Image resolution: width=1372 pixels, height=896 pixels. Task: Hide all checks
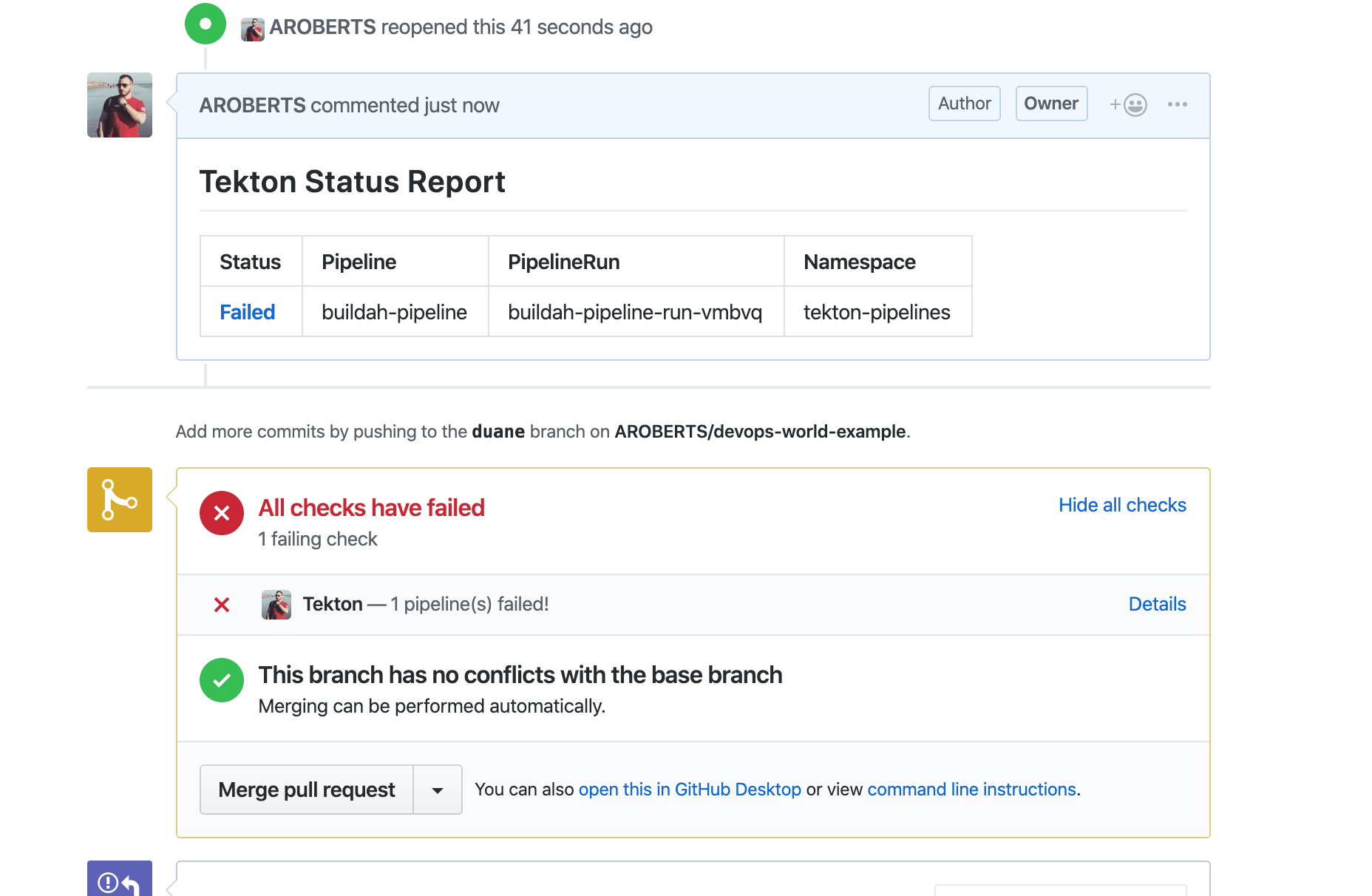[x=1122, y=505]
